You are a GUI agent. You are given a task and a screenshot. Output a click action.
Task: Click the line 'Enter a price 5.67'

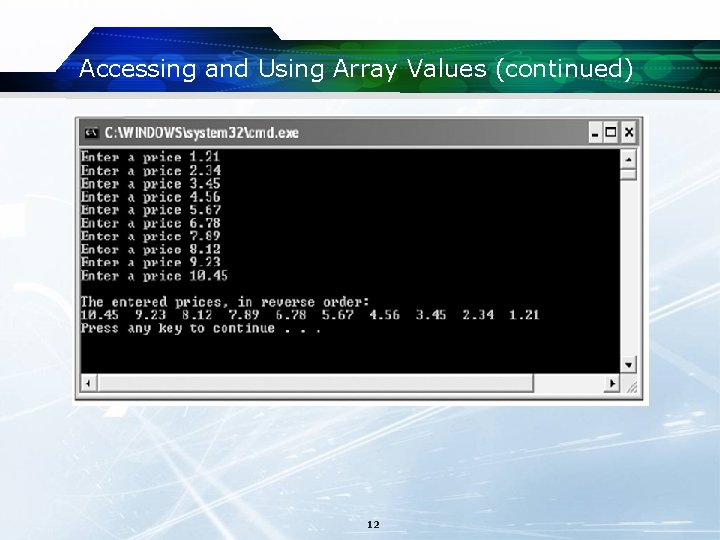pyautogui.click(x=151, y=210)
